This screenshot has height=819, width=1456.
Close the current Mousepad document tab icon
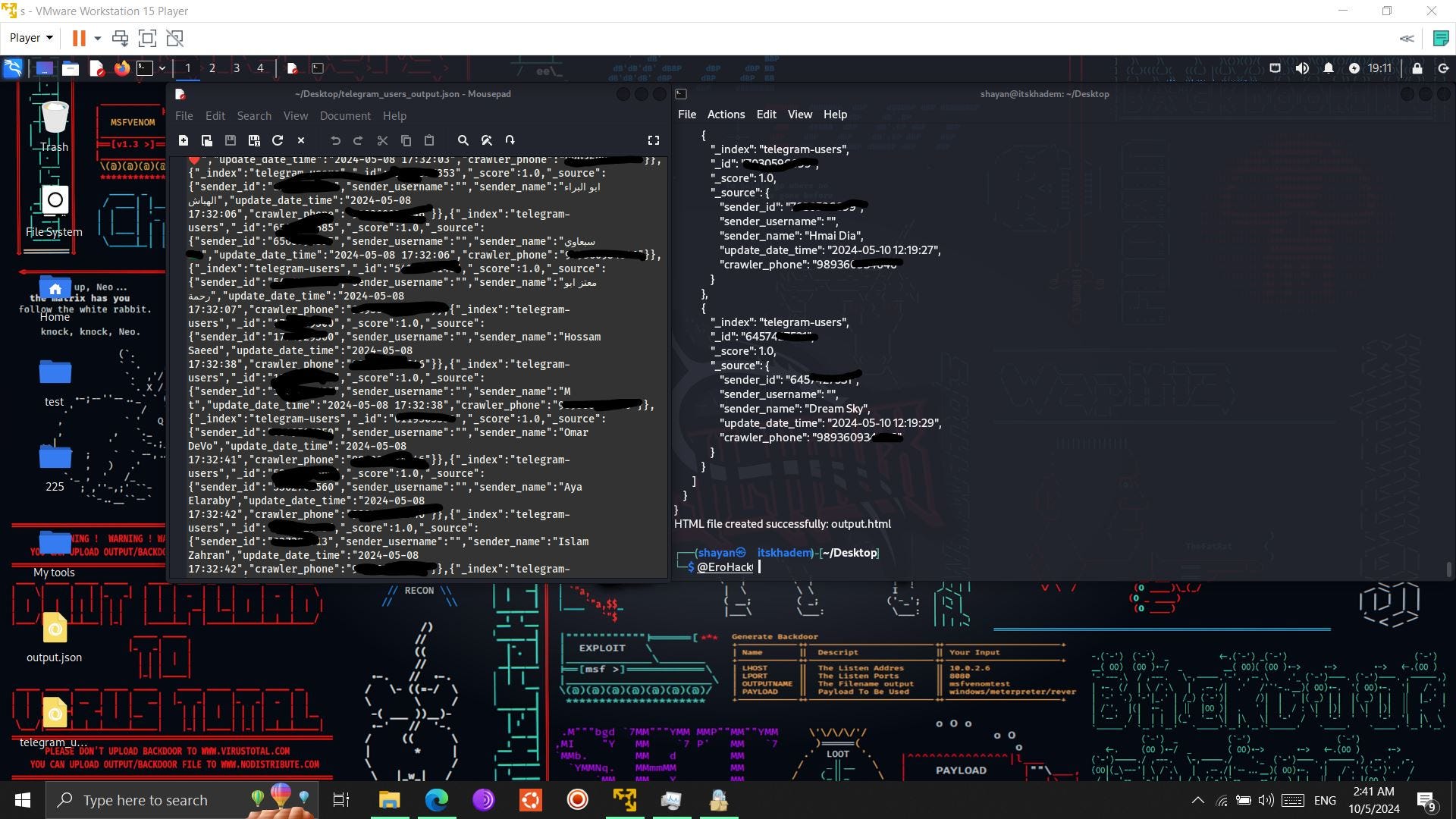301,140
